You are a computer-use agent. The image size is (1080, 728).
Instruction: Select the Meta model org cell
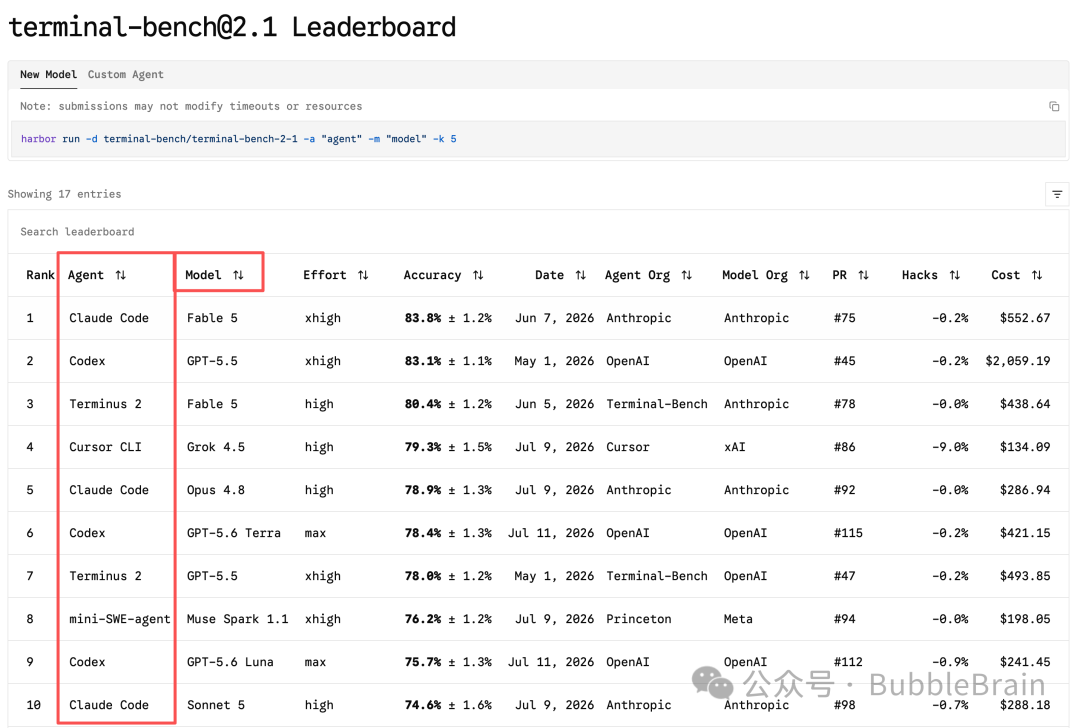point(738,619)
